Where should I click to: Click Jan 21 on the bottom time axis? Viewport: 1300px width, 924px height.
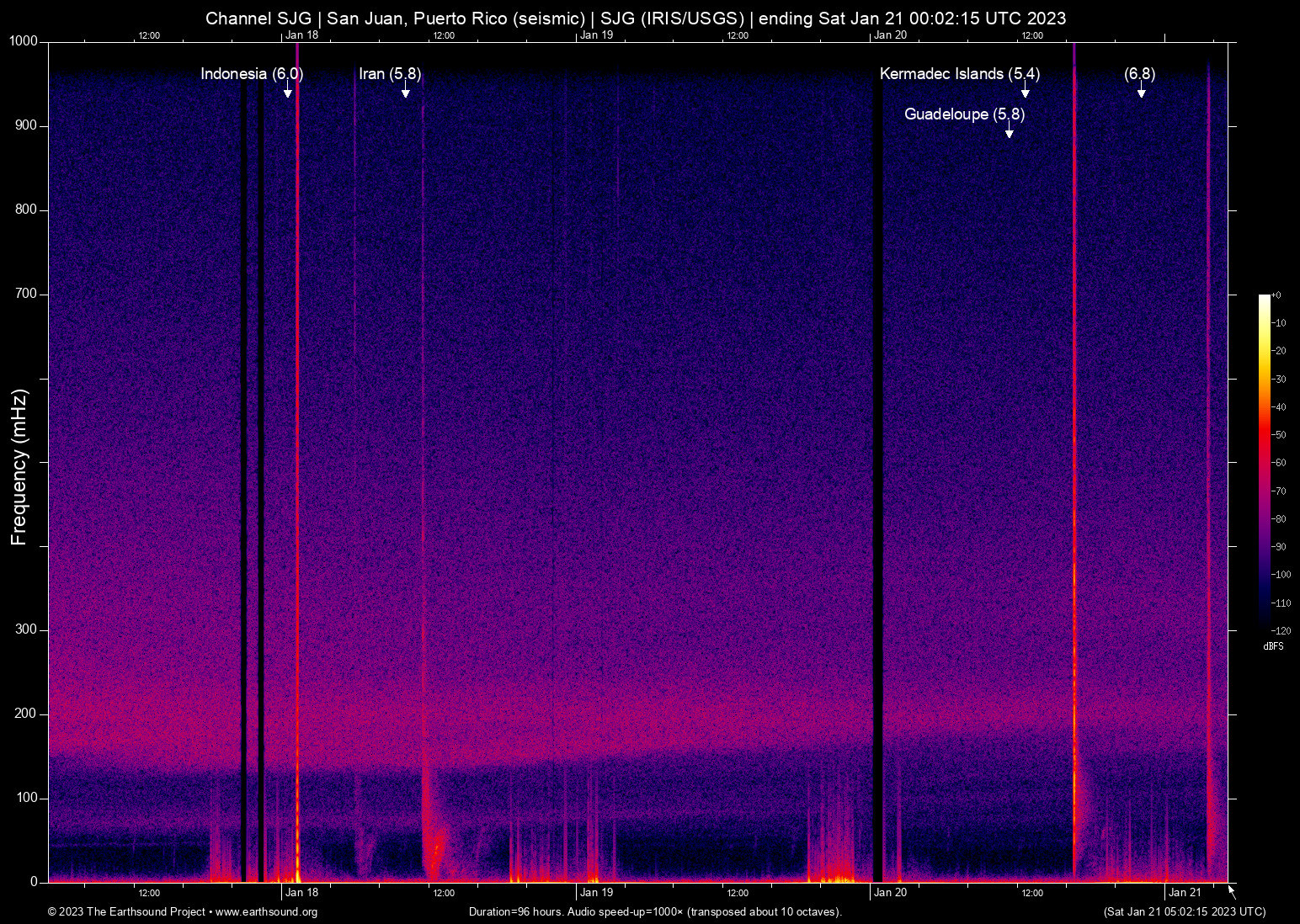click(1185, 893)
